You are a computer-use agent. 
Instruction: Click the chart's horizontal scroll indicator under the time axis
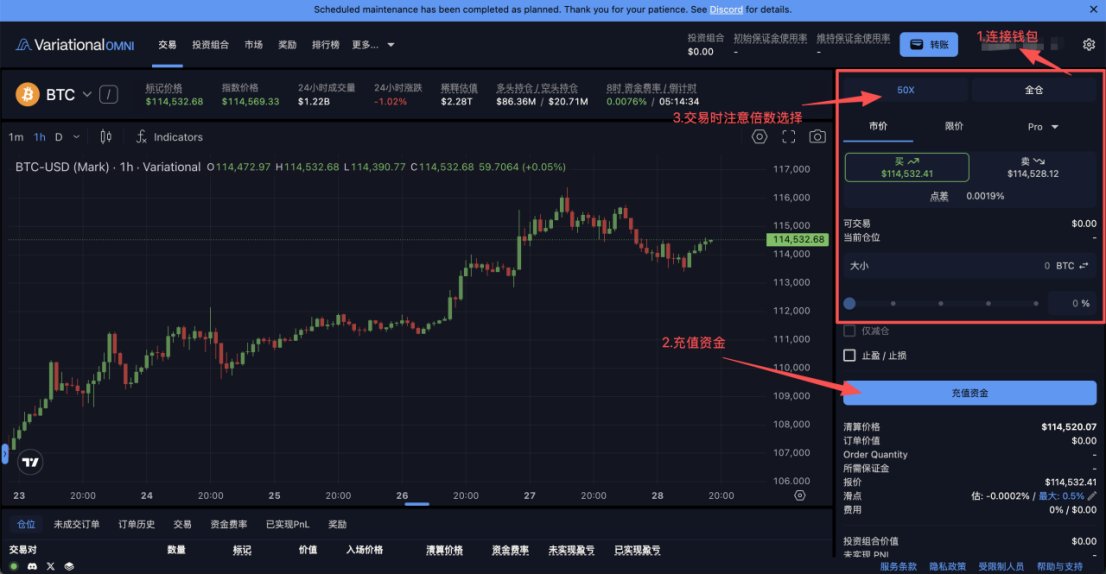coord(417,504)
